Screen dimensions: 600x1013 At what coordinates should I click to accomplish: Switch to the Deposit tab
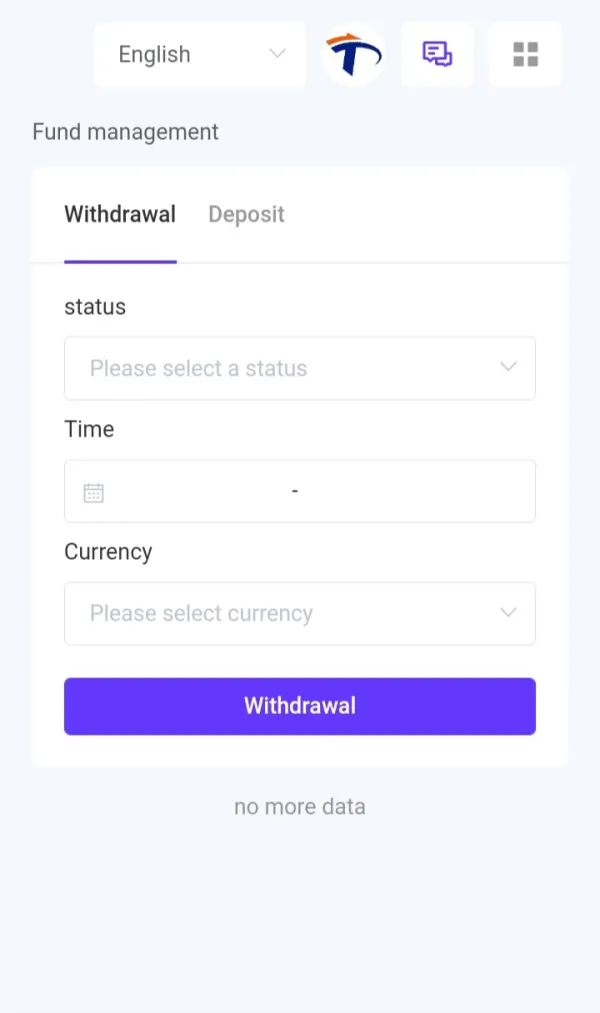tap(246, 214)
